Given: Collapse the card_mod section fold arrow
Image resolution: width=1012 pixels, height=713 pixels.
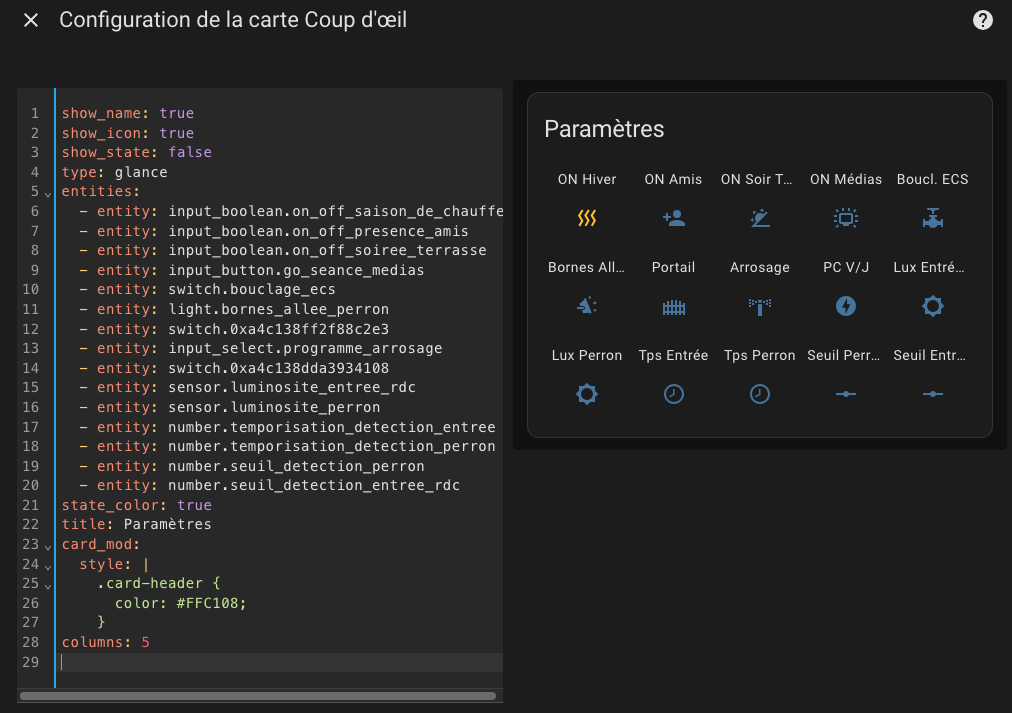Looking at the screenshot, I should coord(48,547).
